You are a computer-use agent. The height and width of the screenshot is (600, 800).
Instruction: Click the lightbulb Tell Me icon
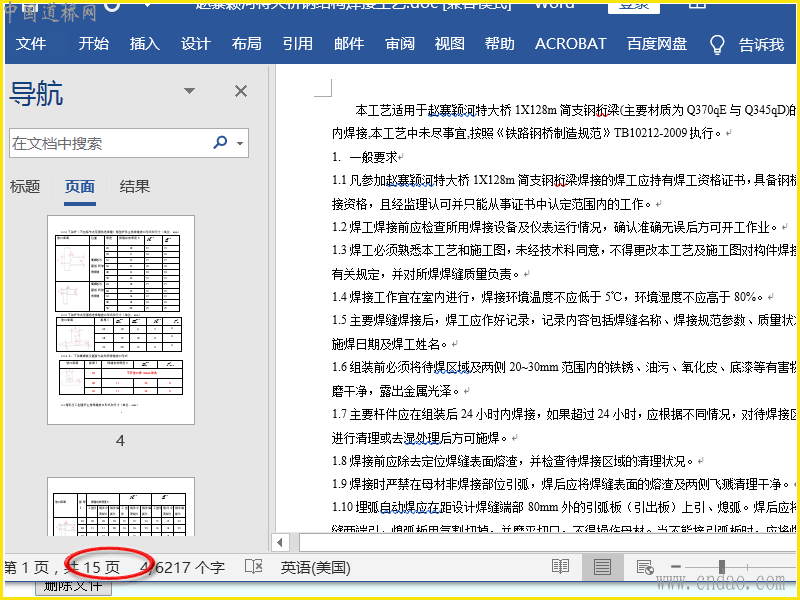click(717, 45)
